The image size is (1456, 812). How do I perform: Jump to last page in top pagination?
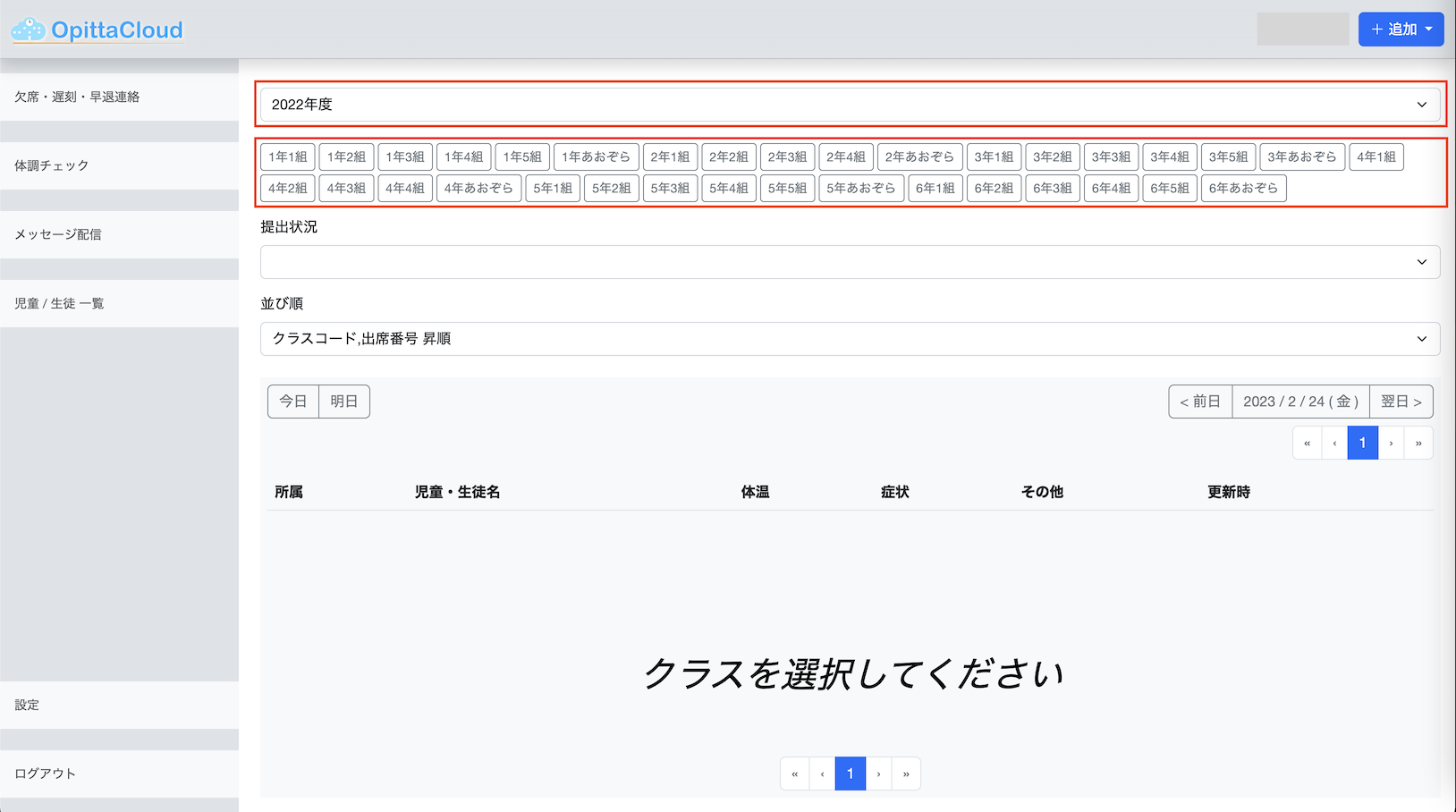(x=1418, y=443)
